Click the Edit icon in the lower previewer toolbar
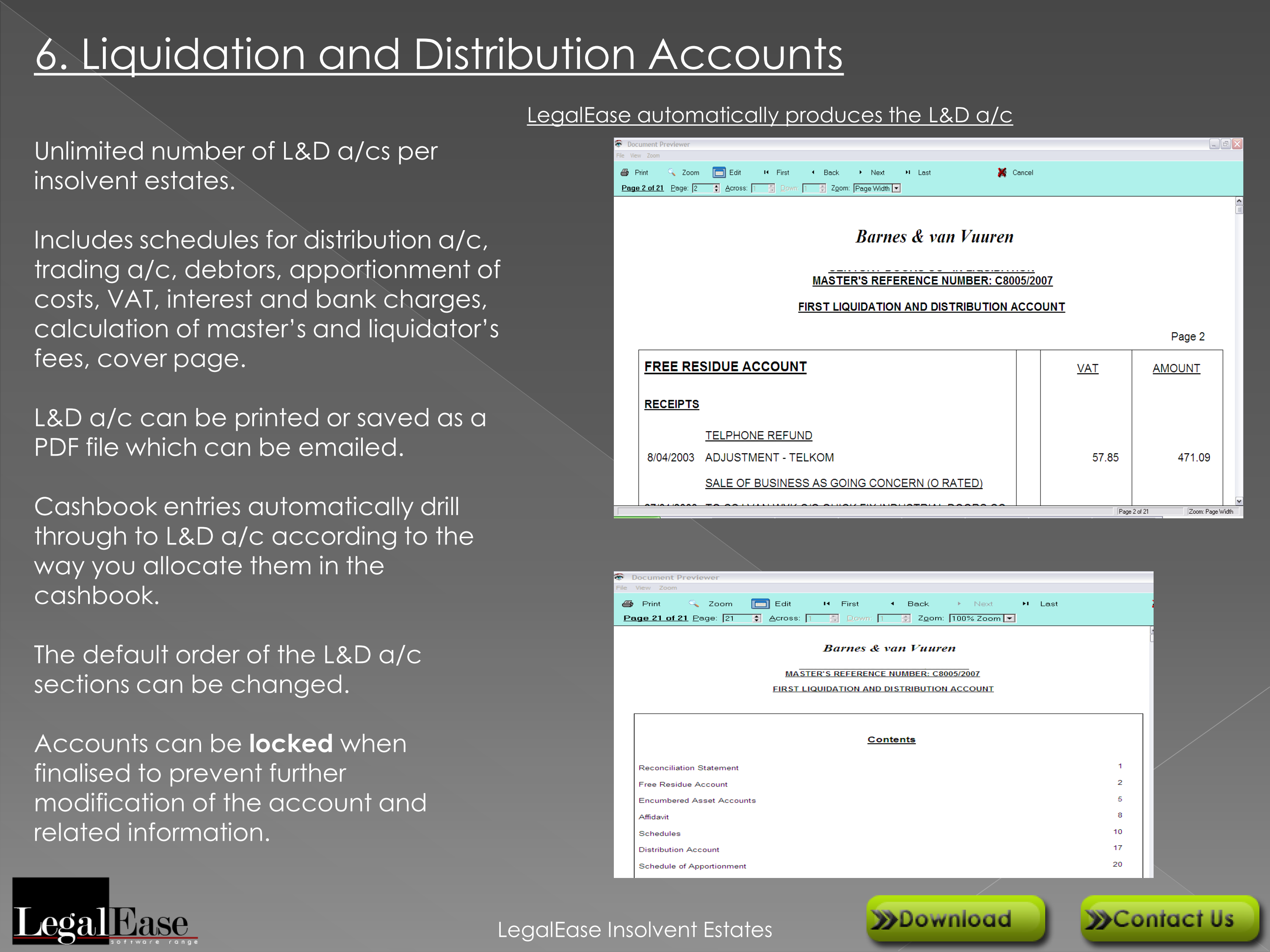 760,604
